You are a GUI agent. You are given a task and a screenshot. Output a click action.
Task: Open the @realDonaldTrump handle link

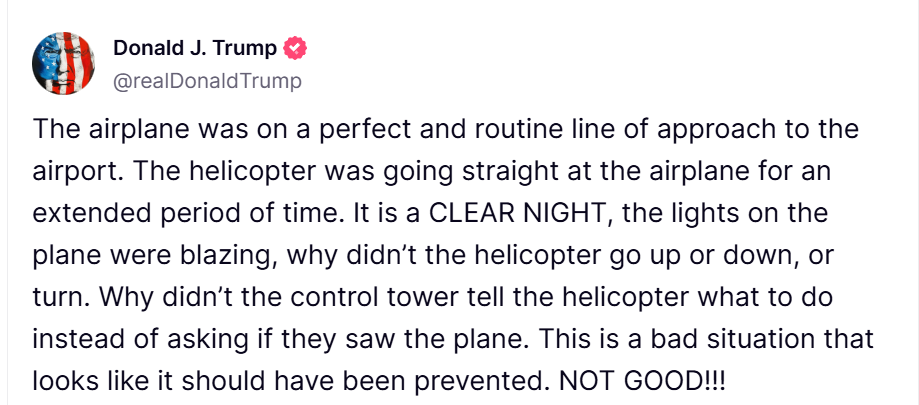[x=207, y=80]
